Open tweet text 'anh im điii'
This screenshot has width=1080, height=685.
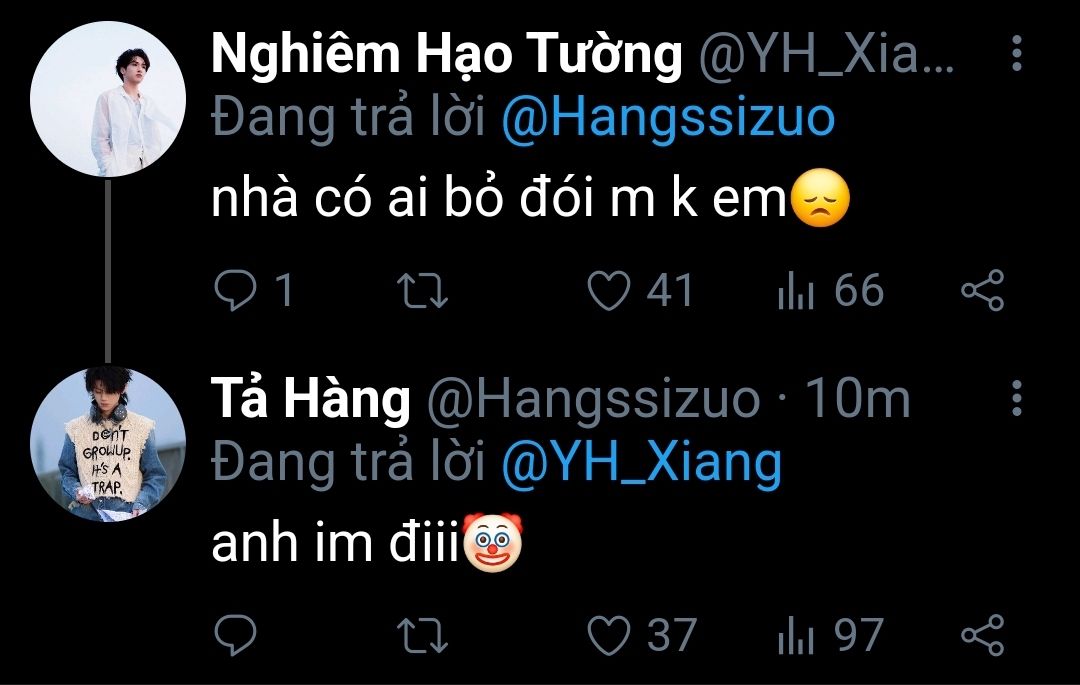click(x=335, y=547)
